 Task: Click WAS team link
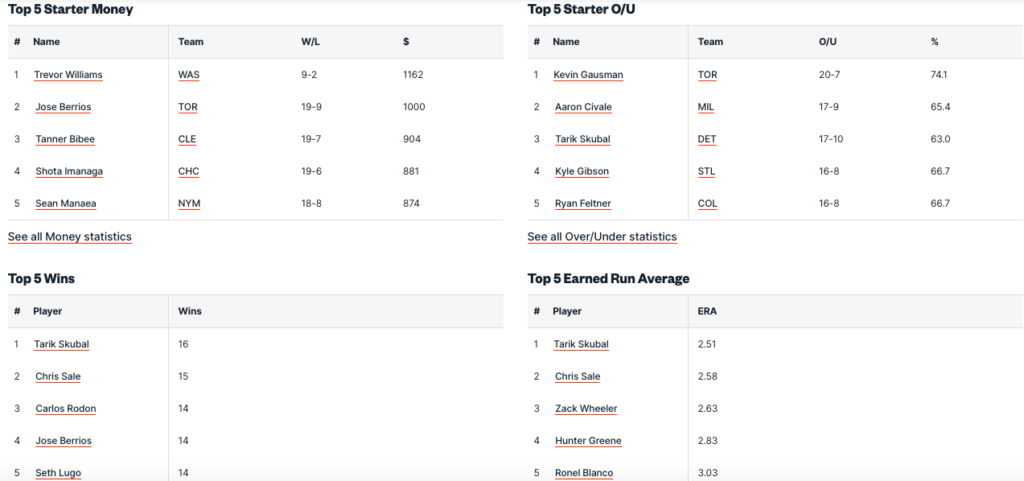(189, 75)
